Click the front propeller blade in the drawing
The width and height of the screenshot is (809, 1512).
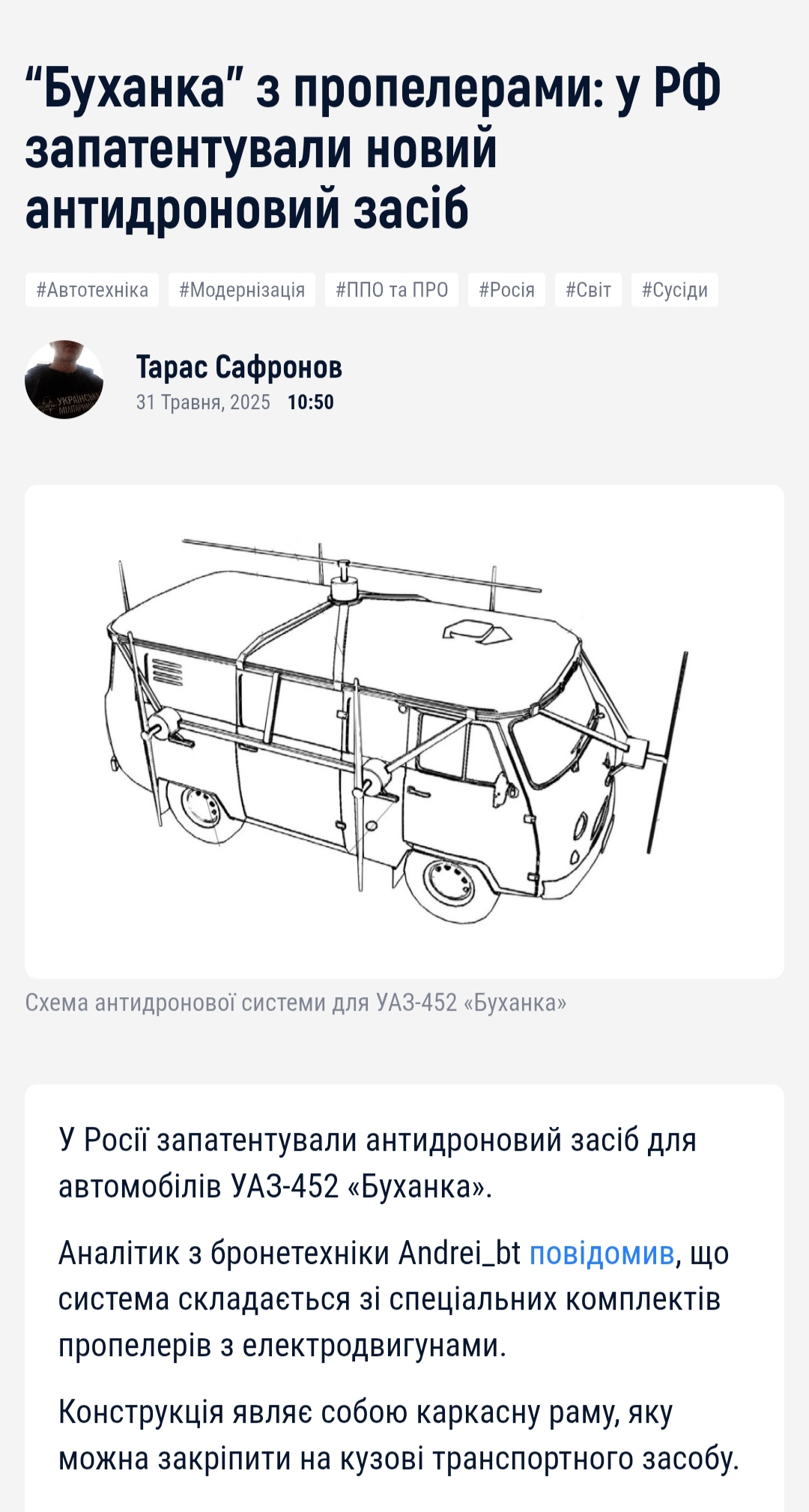tap(667, 752)
